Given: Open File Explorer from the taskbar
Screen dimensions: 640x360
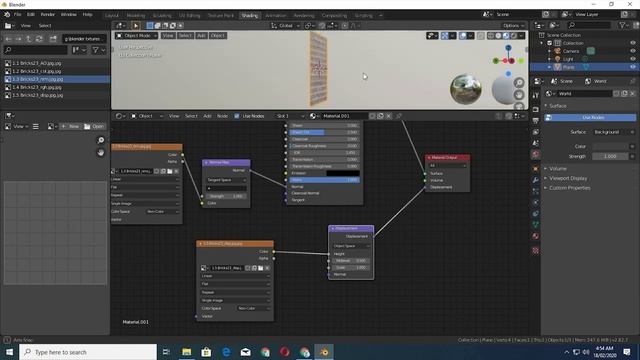Looking at the screenshot, I should (x=187, y=352).
